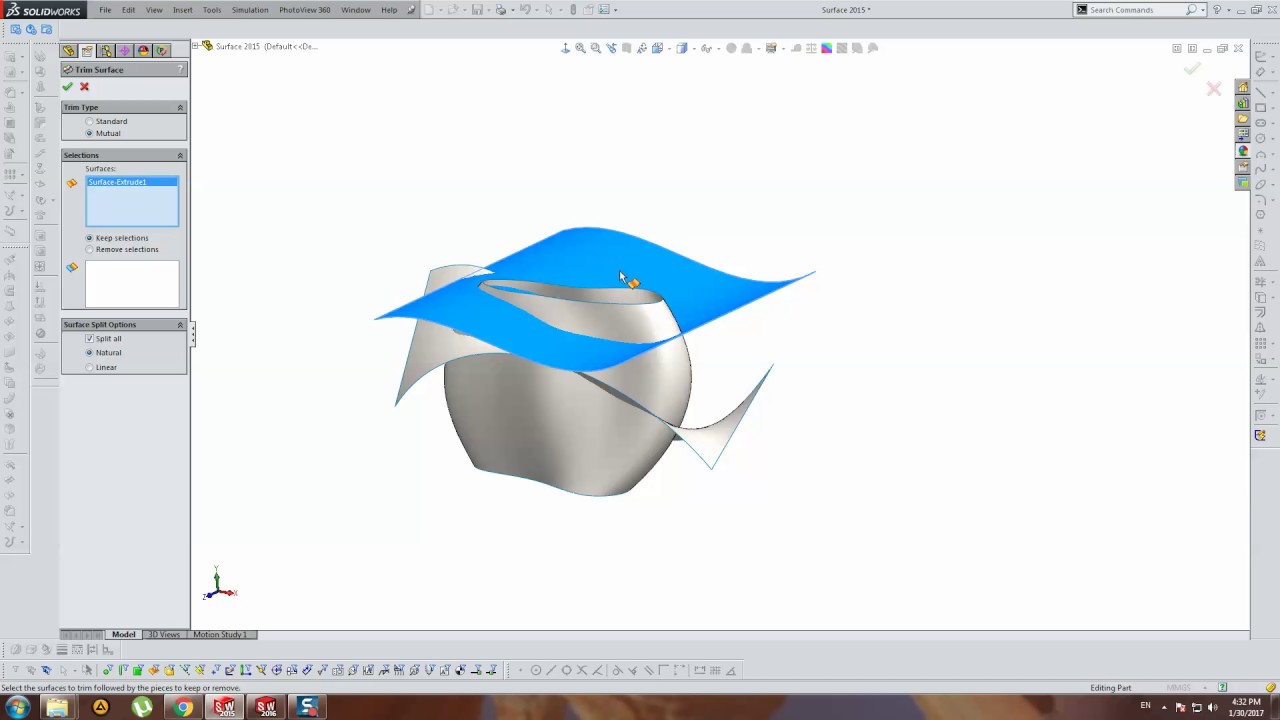Open uTorrent from taskbar
Image resolution: width=1280 pixels, height=720 pixels.
(x=143, y=708)
